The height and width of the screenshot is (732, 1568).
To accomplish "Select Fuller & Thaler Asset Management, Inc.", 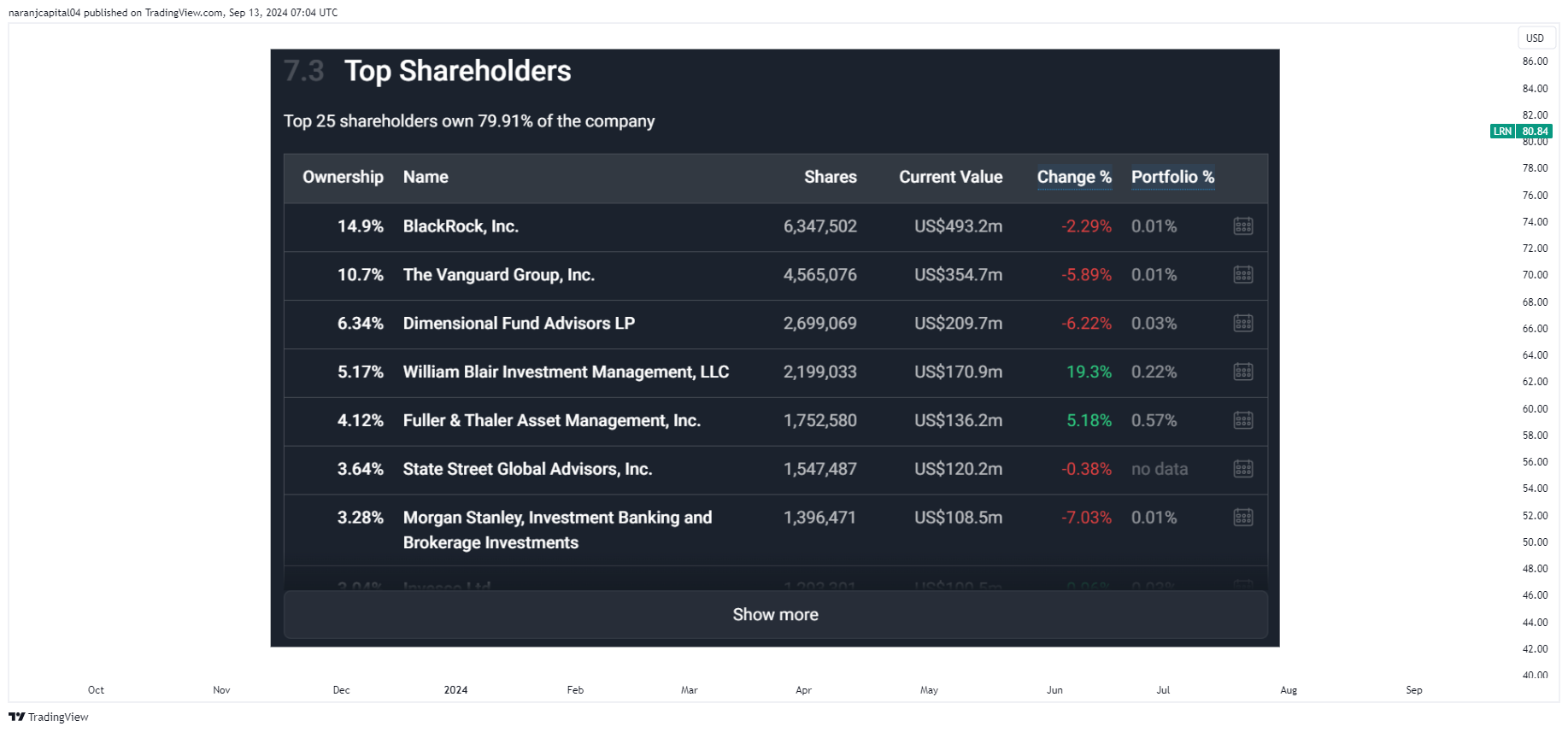I will click(x=552, y=421).
